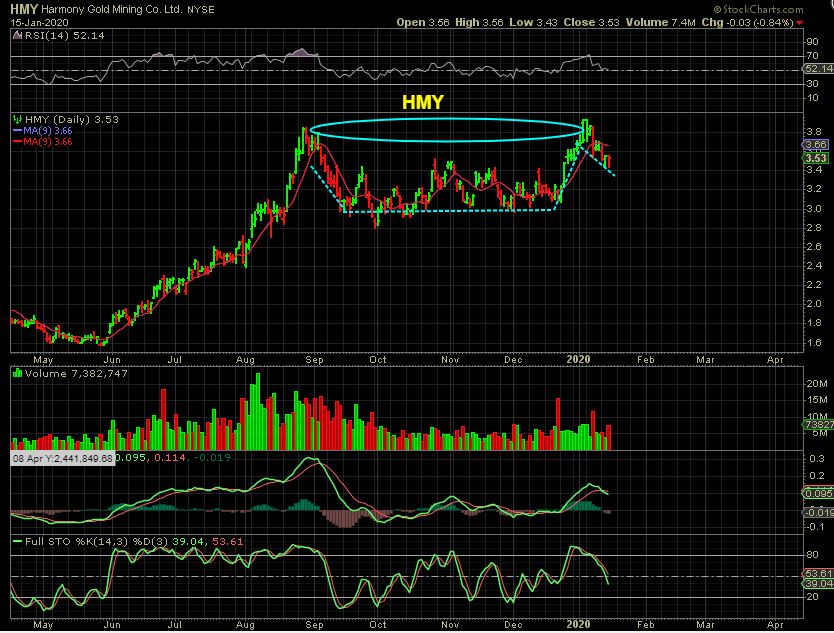
Task: Click the red down-arrow change indicator
Action: click(x=799, y=23)
